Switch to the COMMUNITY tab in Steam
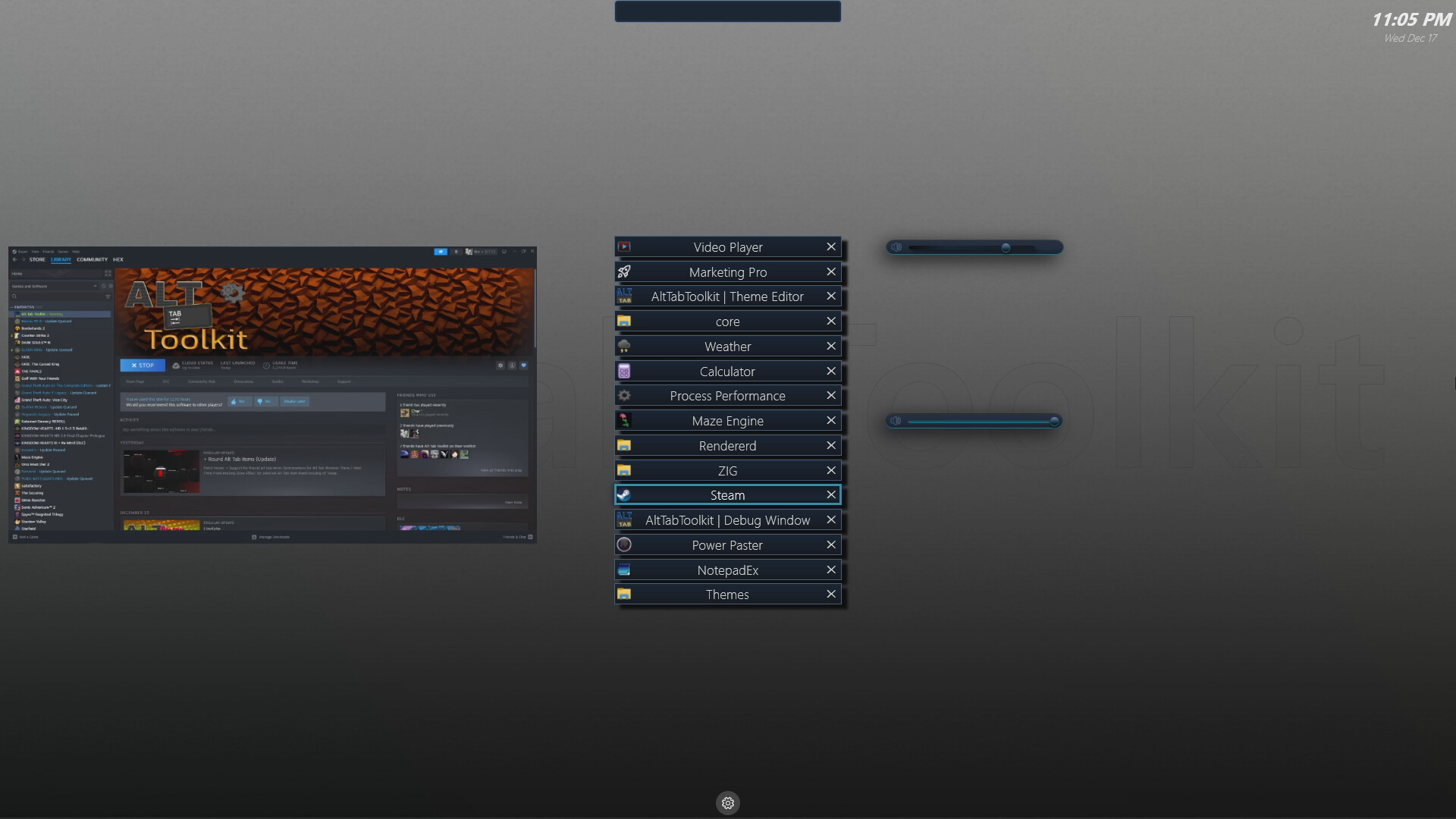 [92, 259]
